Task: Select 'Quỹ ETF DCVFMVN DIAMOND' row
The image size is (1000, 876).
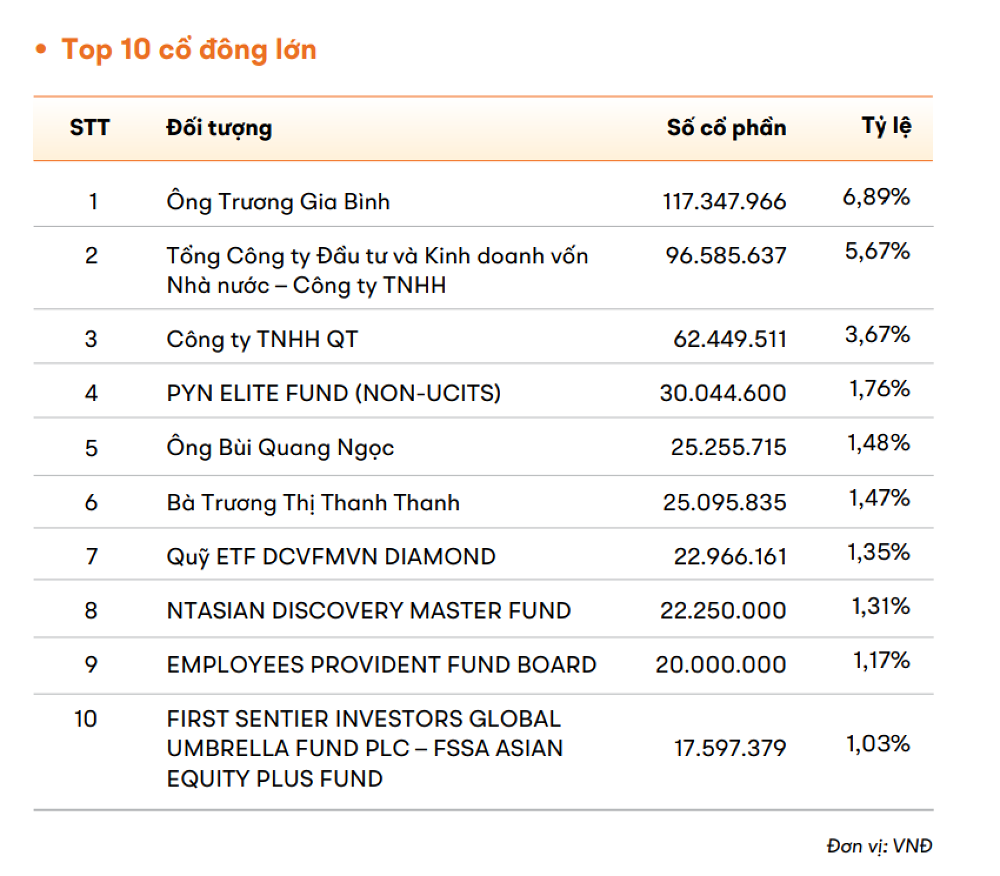Action: [331, 556]
